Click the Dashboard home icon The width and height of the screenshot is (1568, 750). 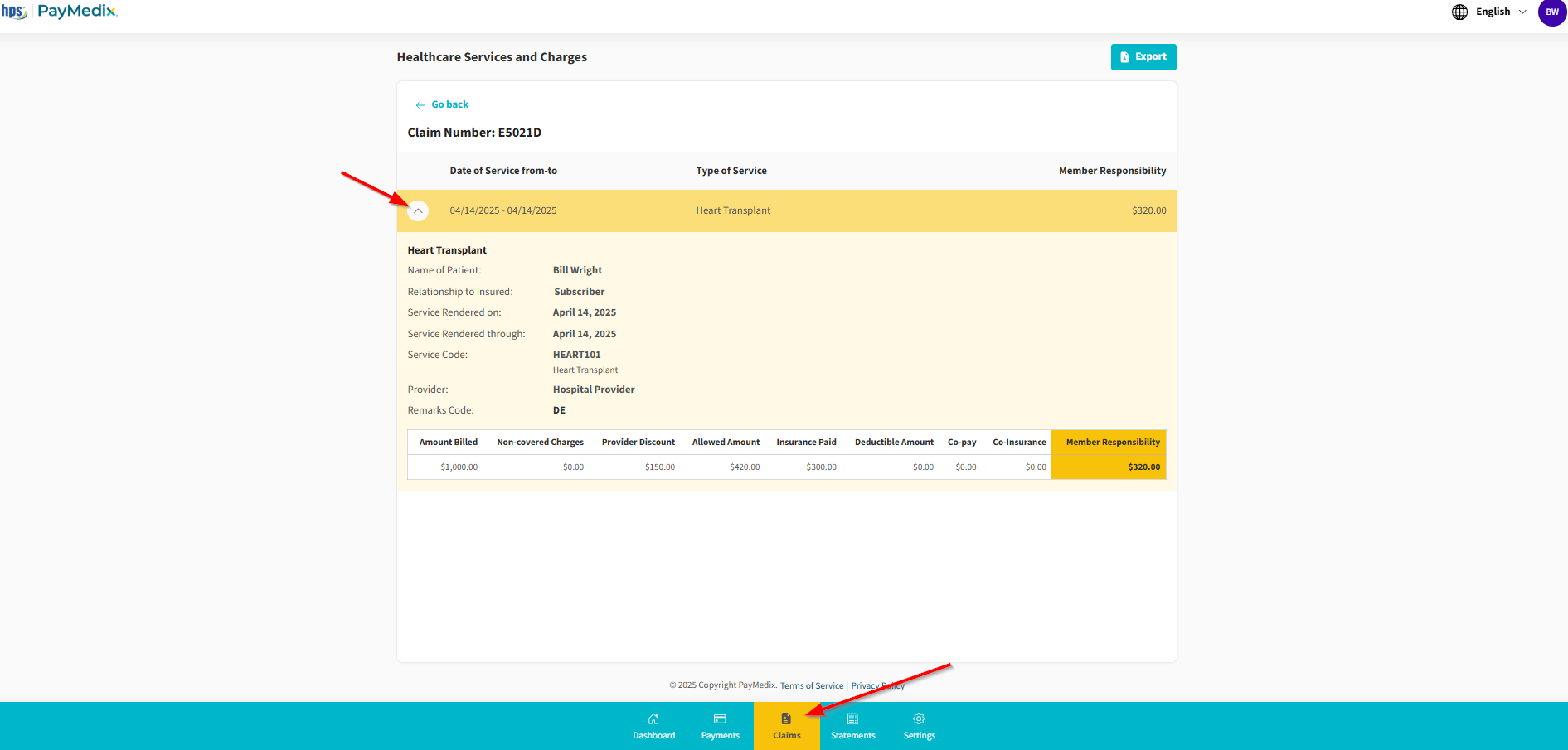653,719
